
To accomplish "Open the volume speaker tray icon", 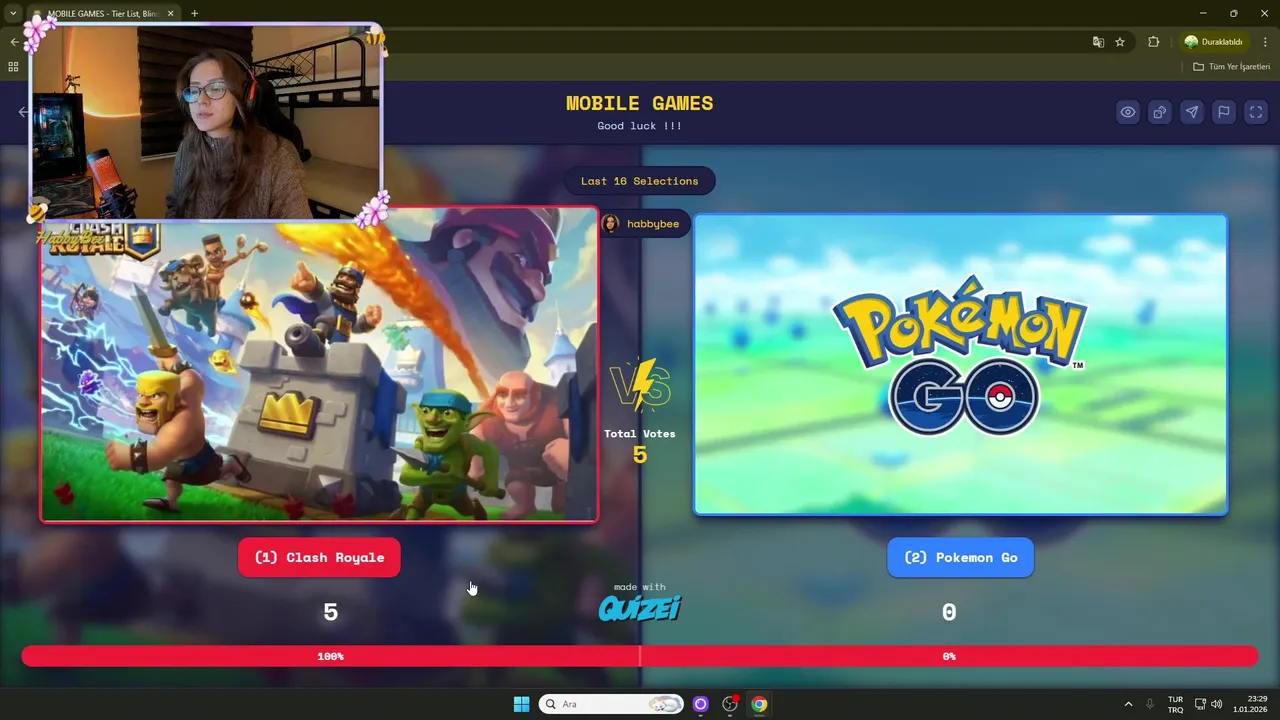I will (1217, 704).
